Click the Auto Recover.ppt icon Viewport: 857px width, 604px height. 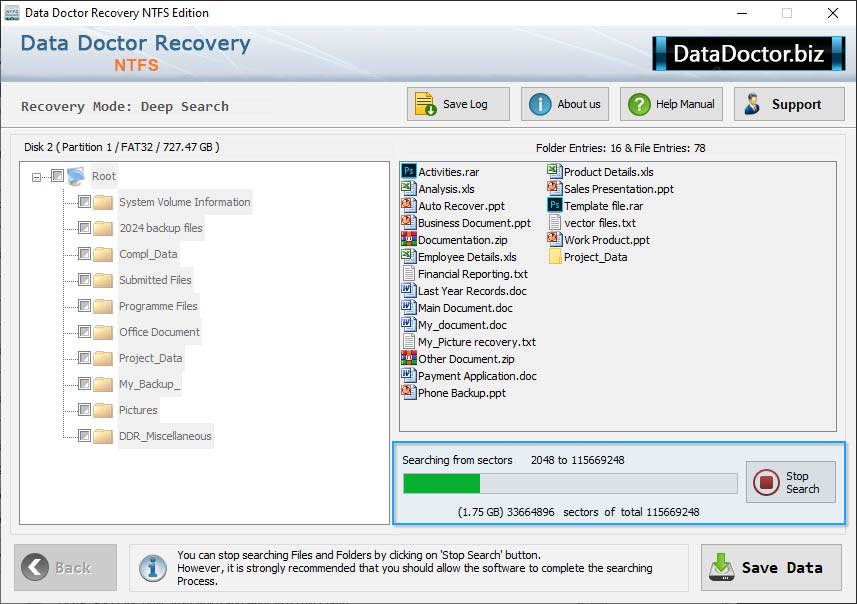tap(408, 205)
